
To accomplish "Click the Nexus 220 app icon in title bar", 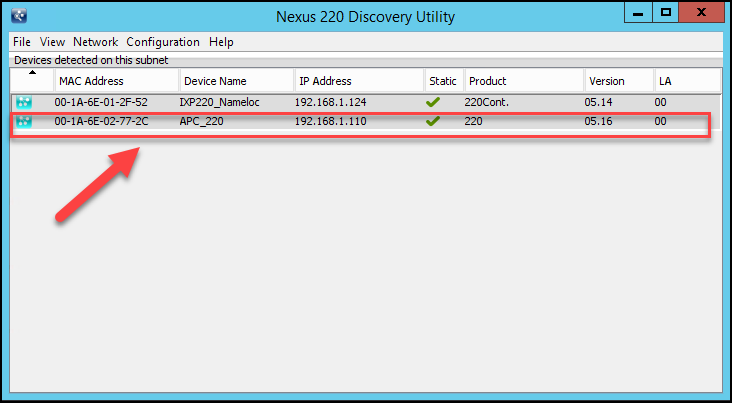I will 19,16.
